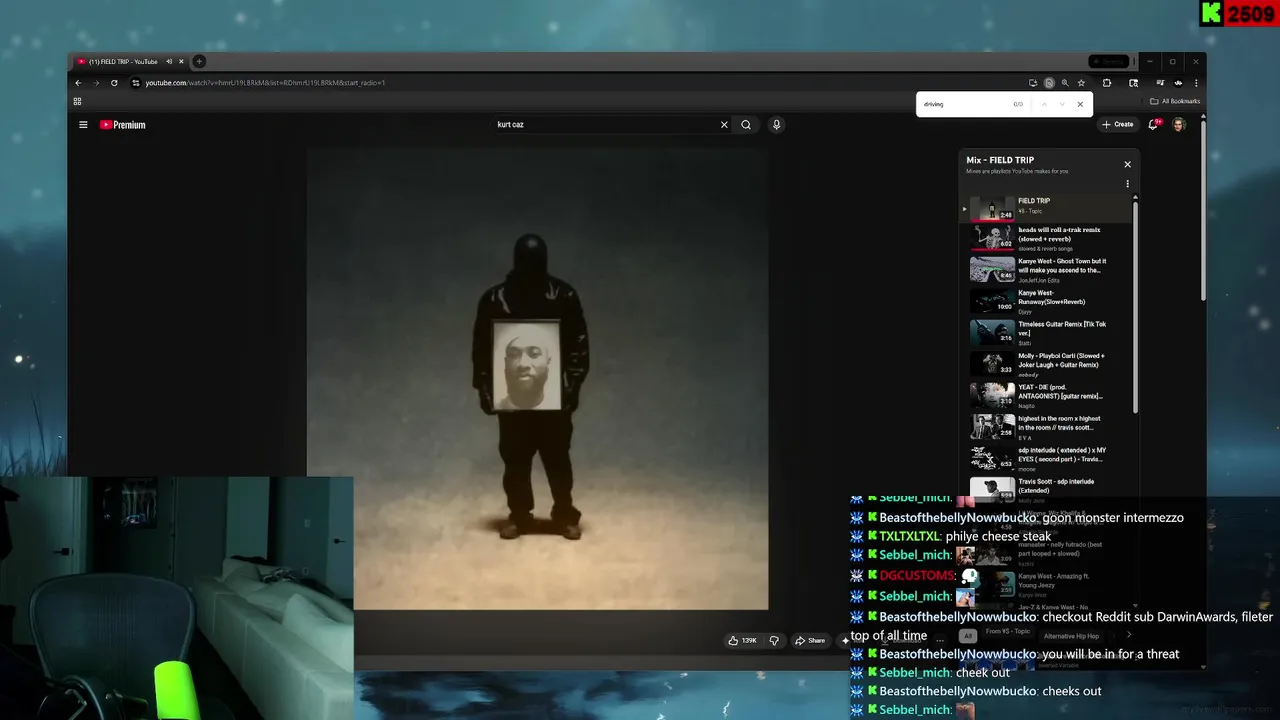Select the 'Alternative Hip Hop' chip

tap(1072, 636)
